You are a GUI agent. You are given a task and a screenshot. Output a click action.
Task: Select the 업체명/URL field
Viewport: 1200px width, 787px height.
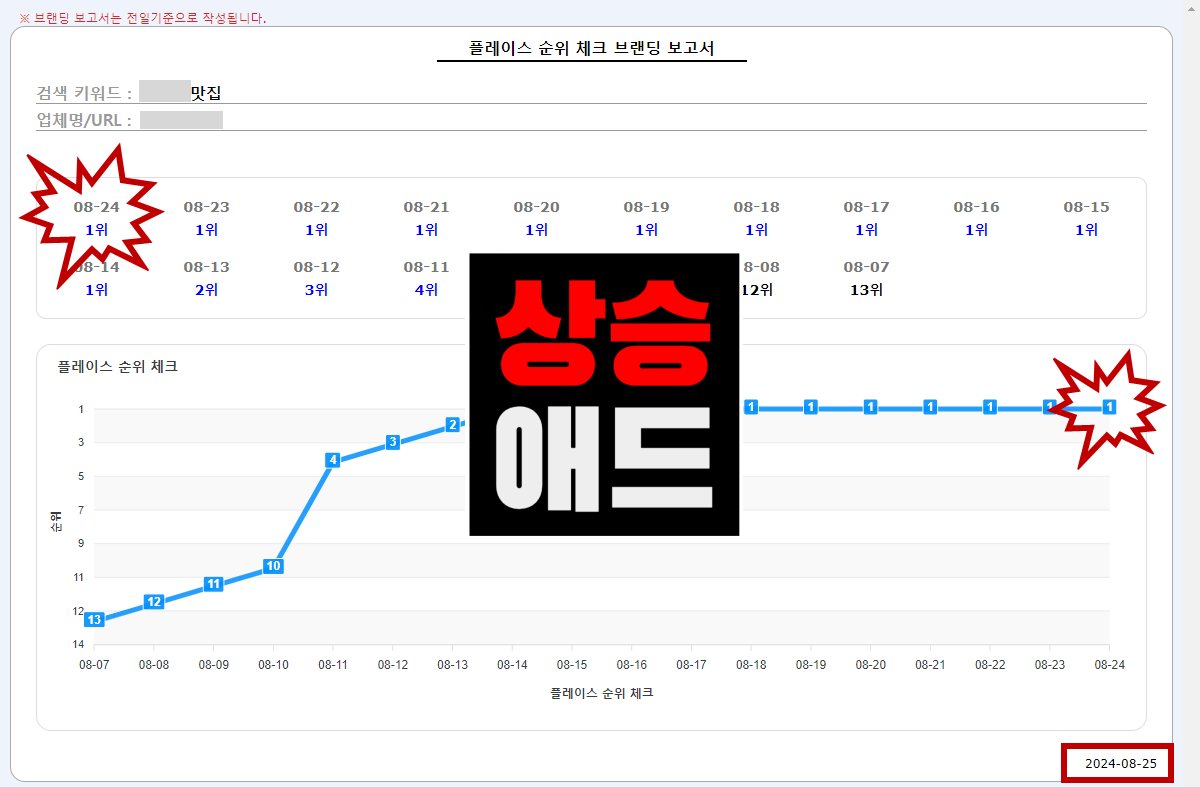pos(591,120)
